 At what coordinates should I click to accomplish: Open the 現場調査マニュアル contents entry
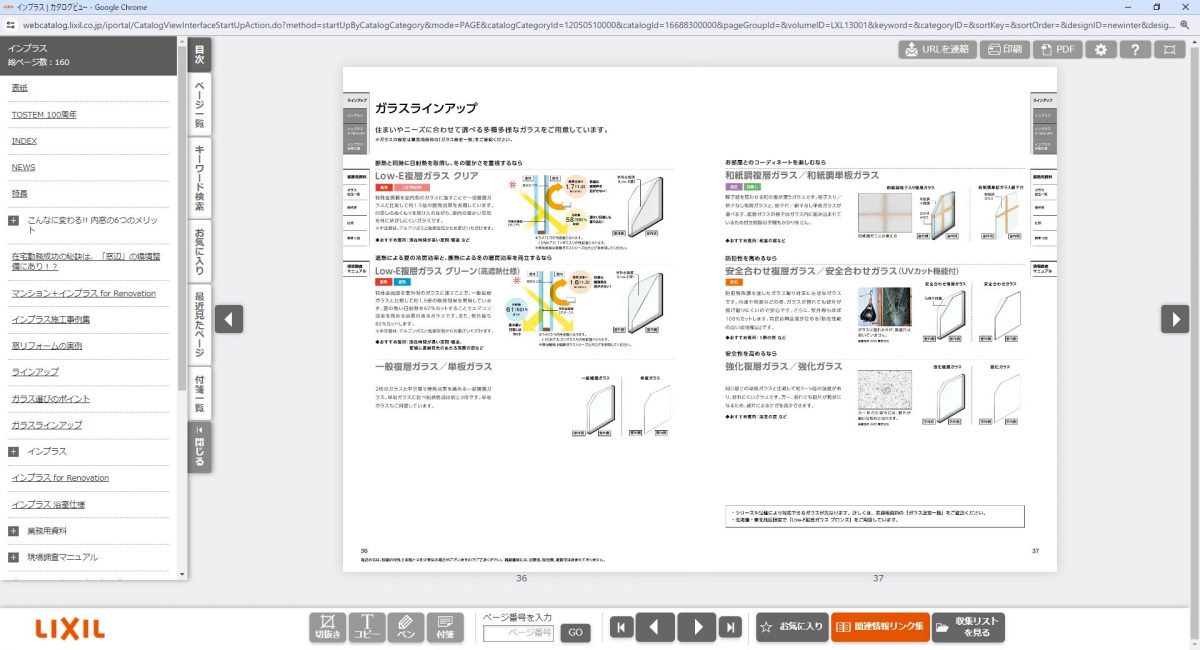[x=62, y=557]
